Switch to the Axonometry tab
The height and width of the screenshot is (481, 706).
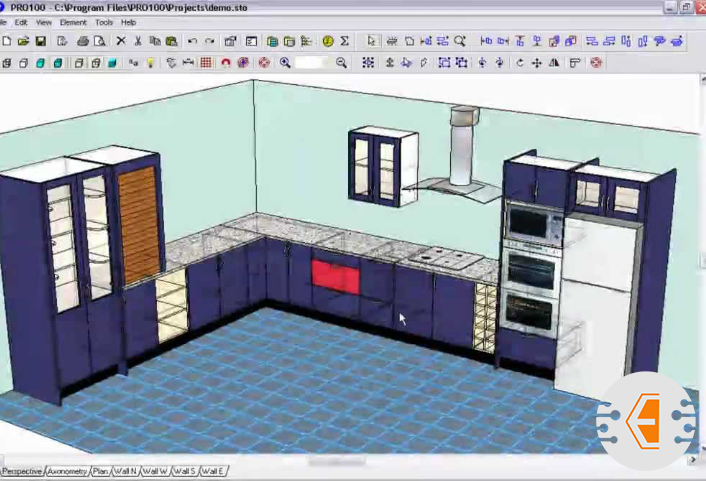[x=68, y=471]
